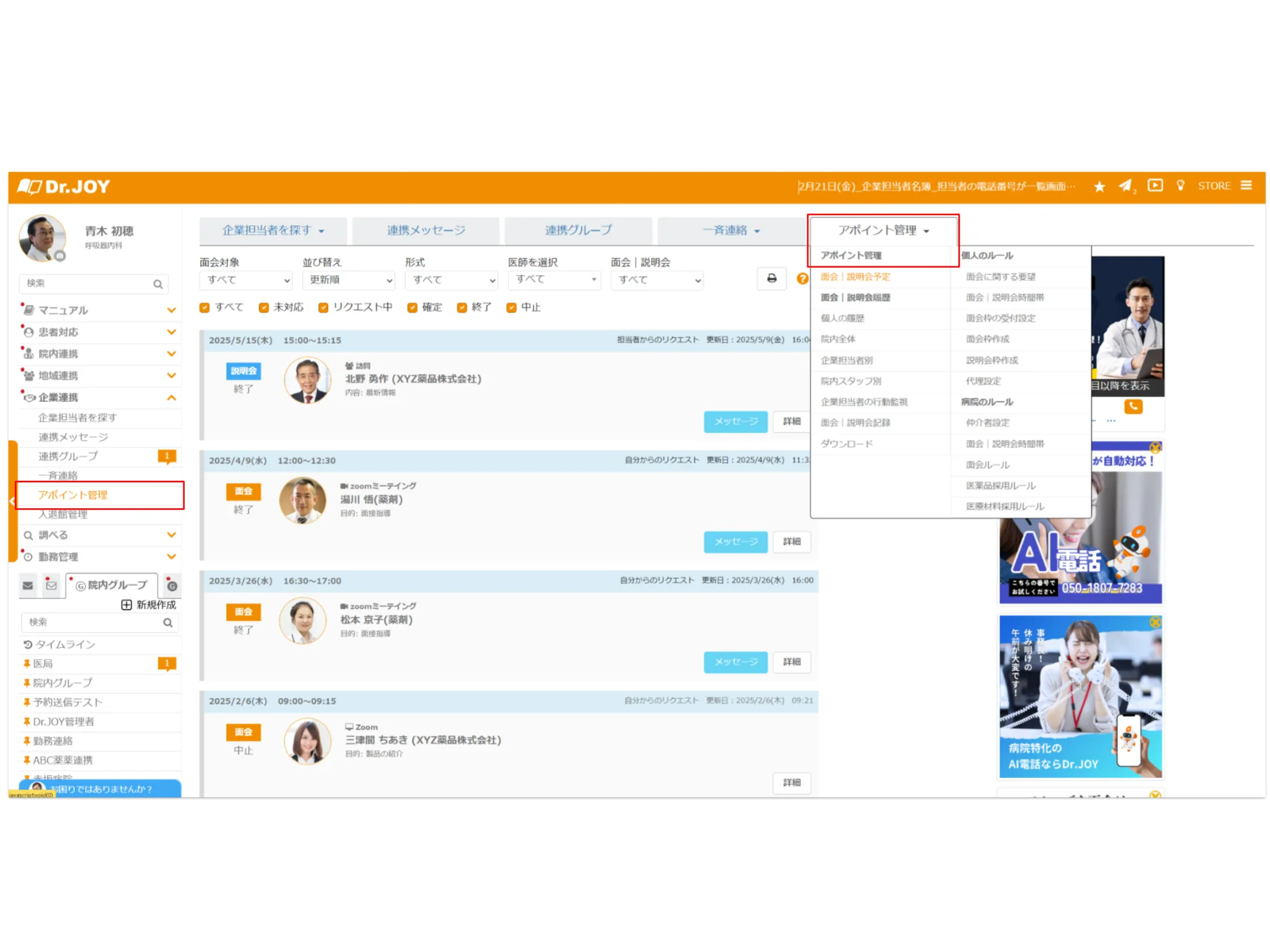Click the printer icon button
The width and height of the screenshot is (1270, 952).
click(771, 279)
